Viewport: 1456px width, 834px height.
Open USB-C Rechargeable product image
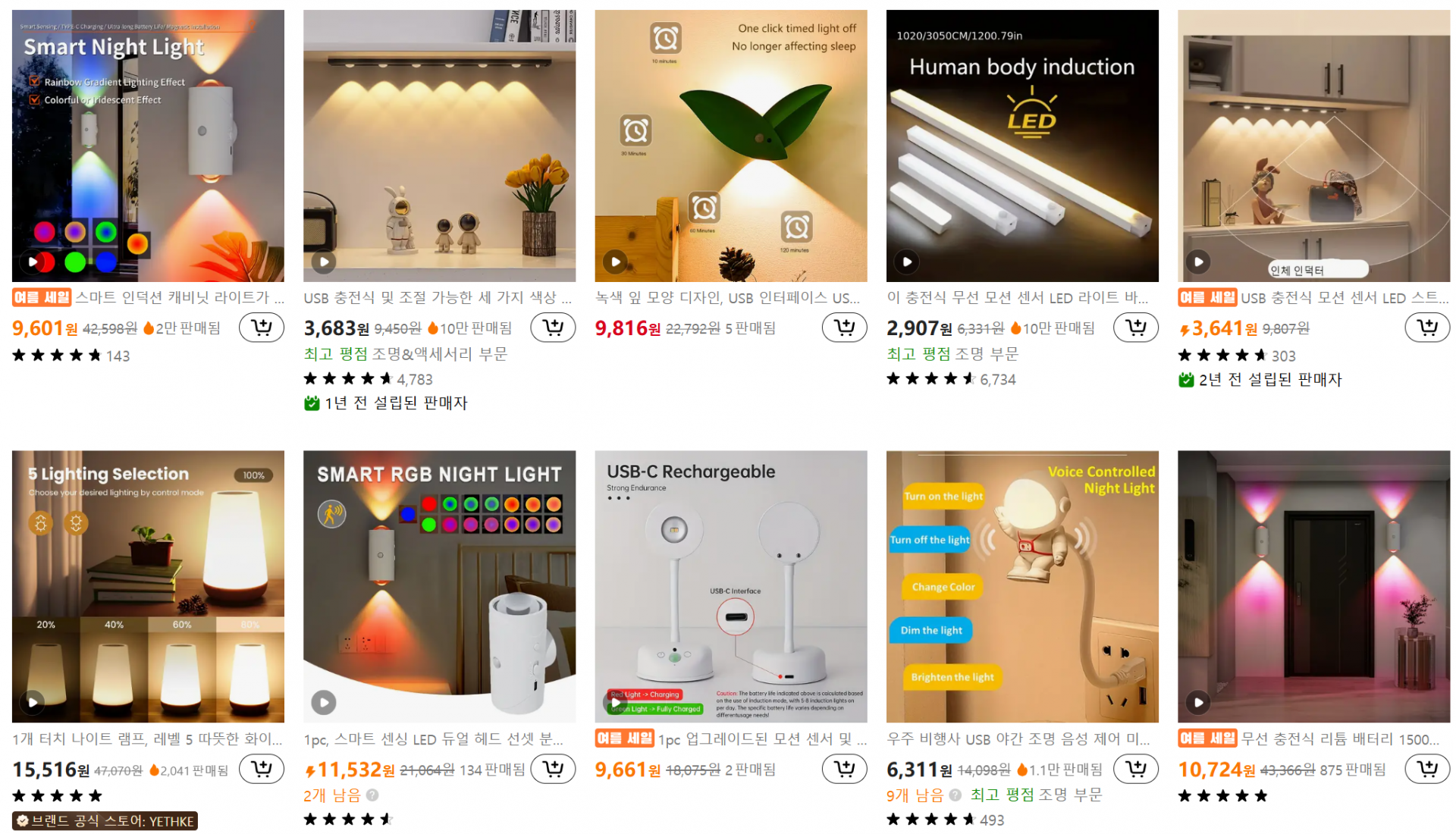click(731, 587)
